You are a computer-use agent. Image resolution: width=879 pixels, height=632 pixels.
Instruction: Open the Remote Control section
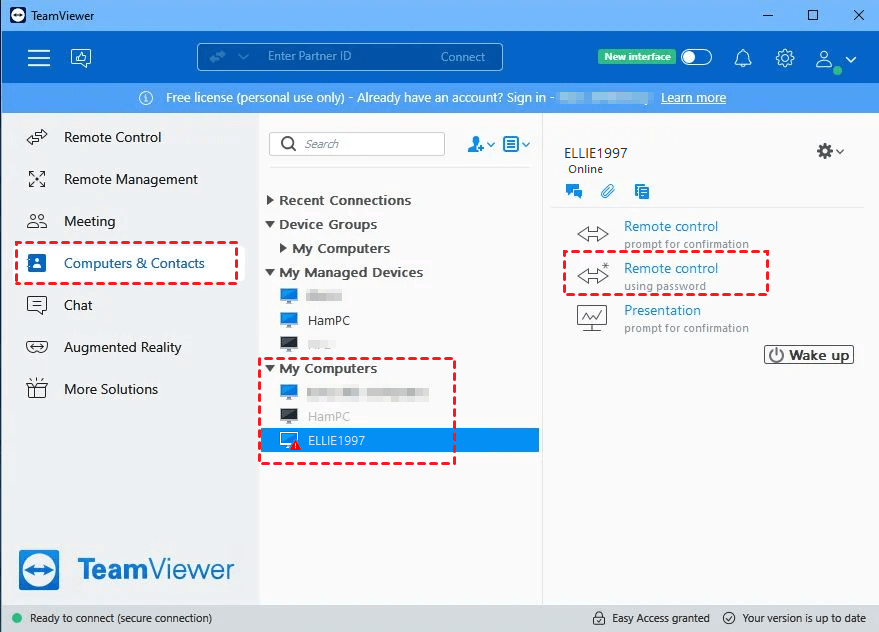click(x=112, y=137)
